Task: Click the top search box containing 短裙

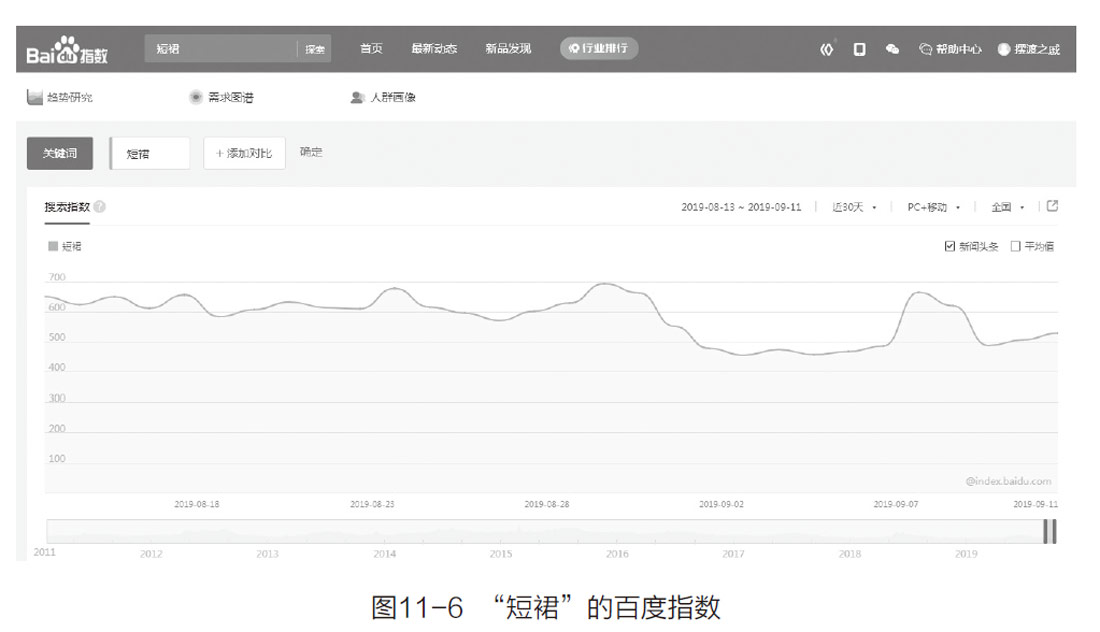Action: (222, 49)
